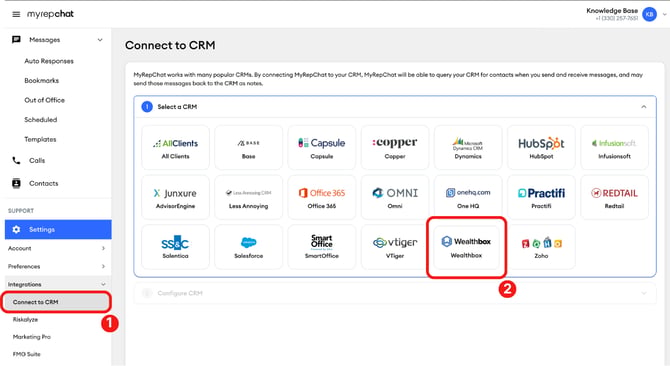670x366 pixels.
Task: Open Bookmarks
Action: (41, 80)
